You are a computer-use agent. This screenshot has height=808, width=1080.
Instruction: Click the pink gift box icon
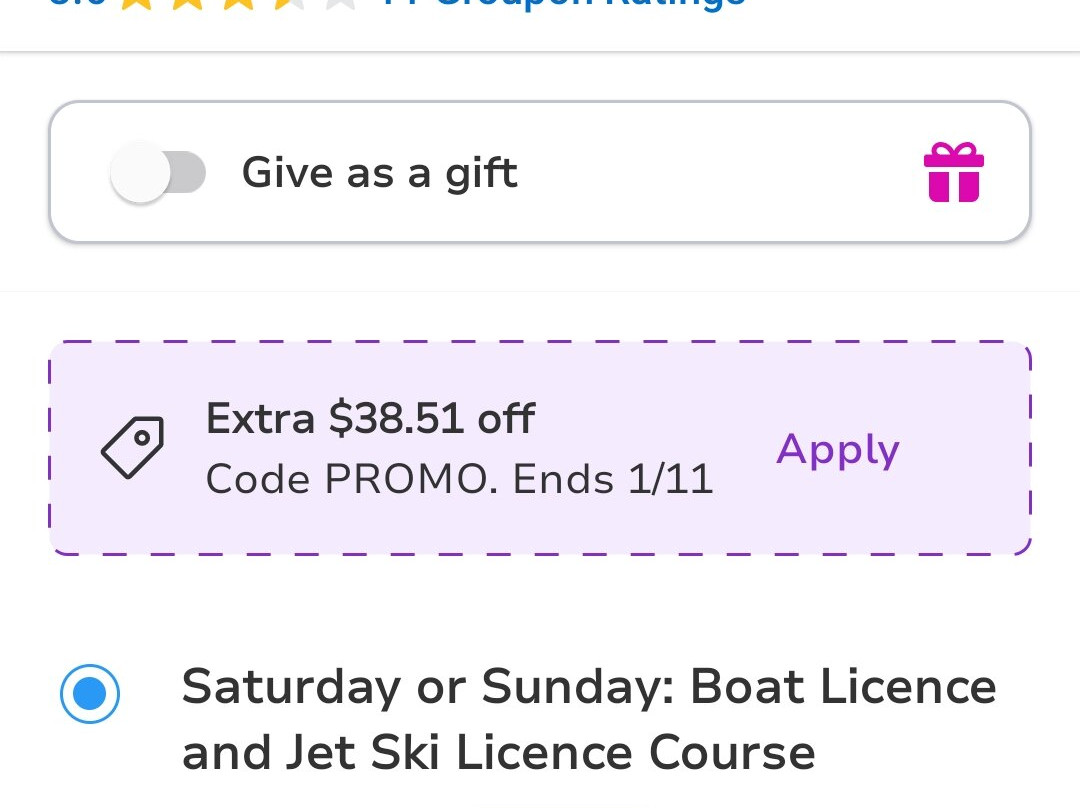[x=953, y=172]
